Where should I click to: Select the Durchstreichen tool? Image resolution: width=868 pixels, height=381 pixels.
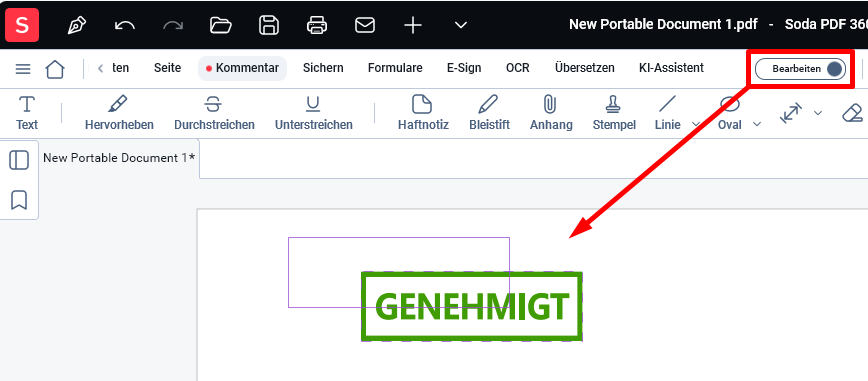(x=214, y=113)
